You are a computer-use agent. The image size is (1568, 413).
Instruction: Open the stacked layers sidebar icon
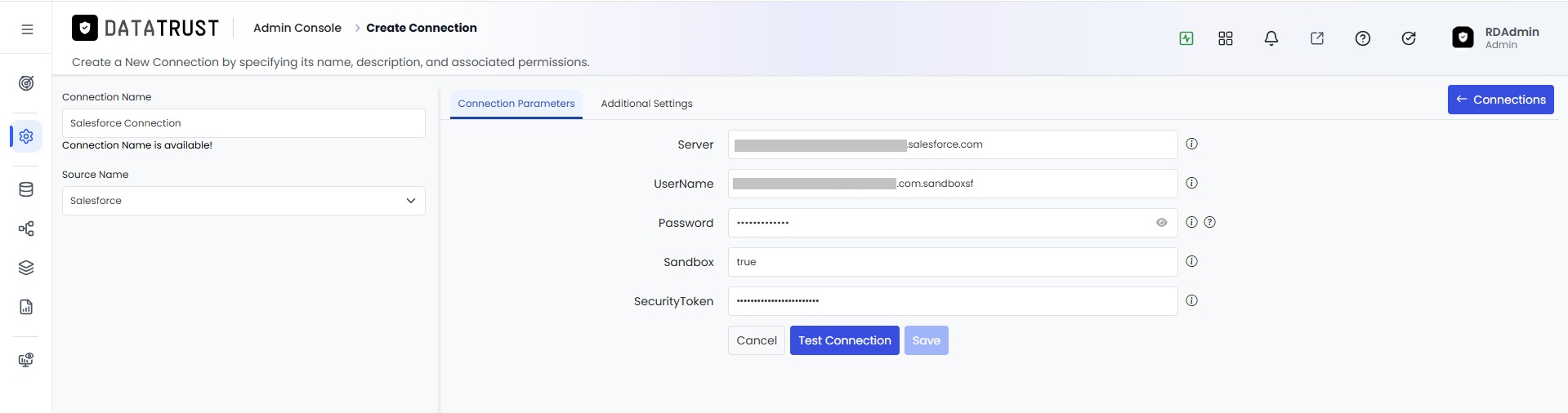click(26, 268)
